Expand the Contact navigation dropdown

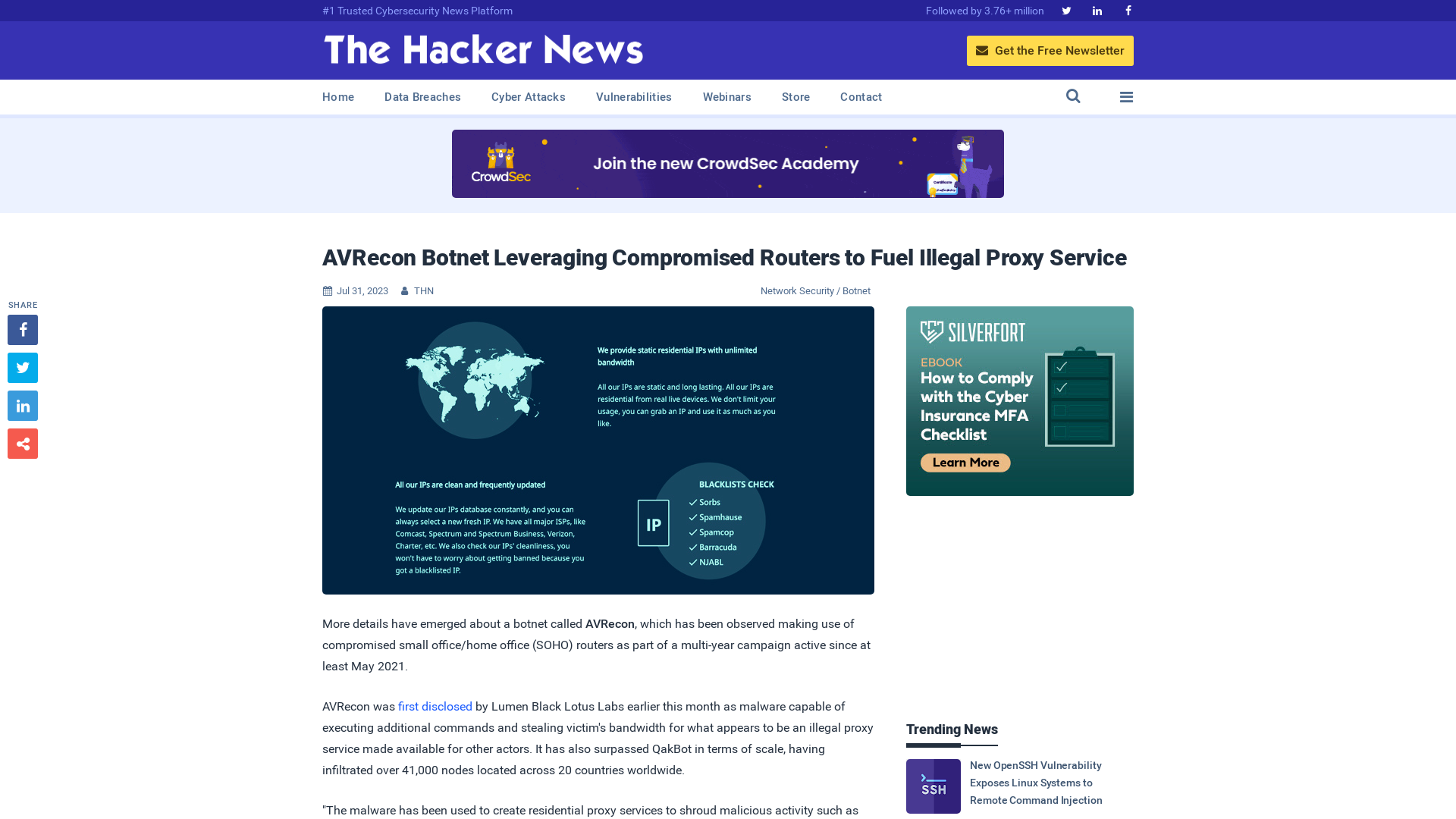point(861,96)
